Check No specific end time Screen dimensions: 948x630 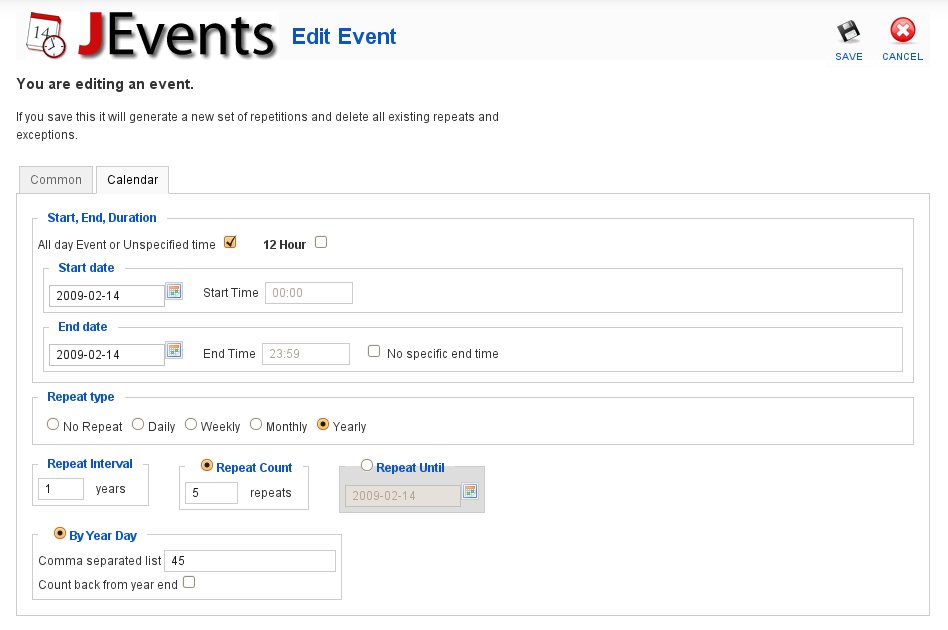click(x=374, y=351)
